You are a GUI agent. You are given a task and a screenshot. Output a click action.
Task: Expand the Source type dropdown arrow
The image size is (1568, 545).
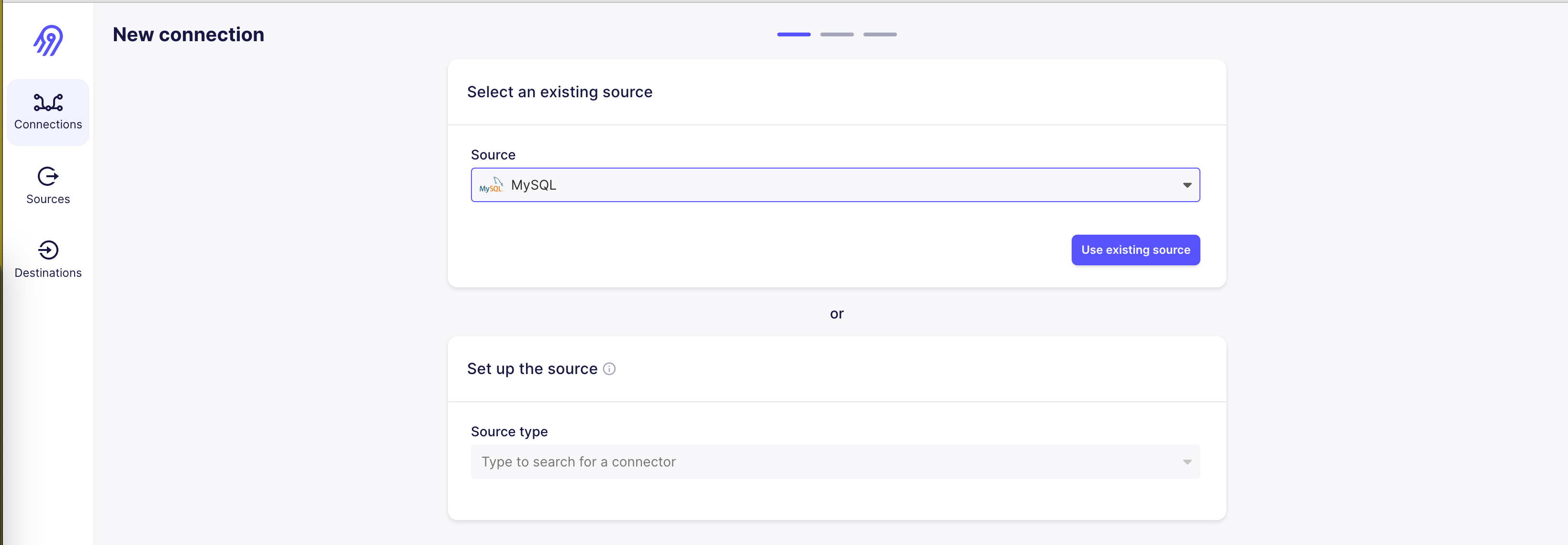tap(1187, 462)
